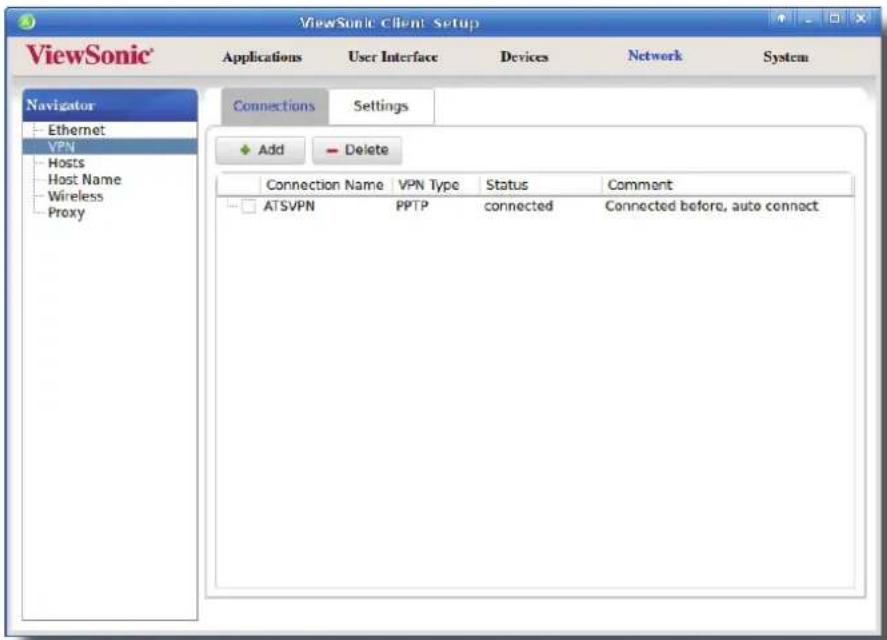Expand the ATSVPN row tree branch
This screenshot has width=887, height=640.
(x=231, y=206)
